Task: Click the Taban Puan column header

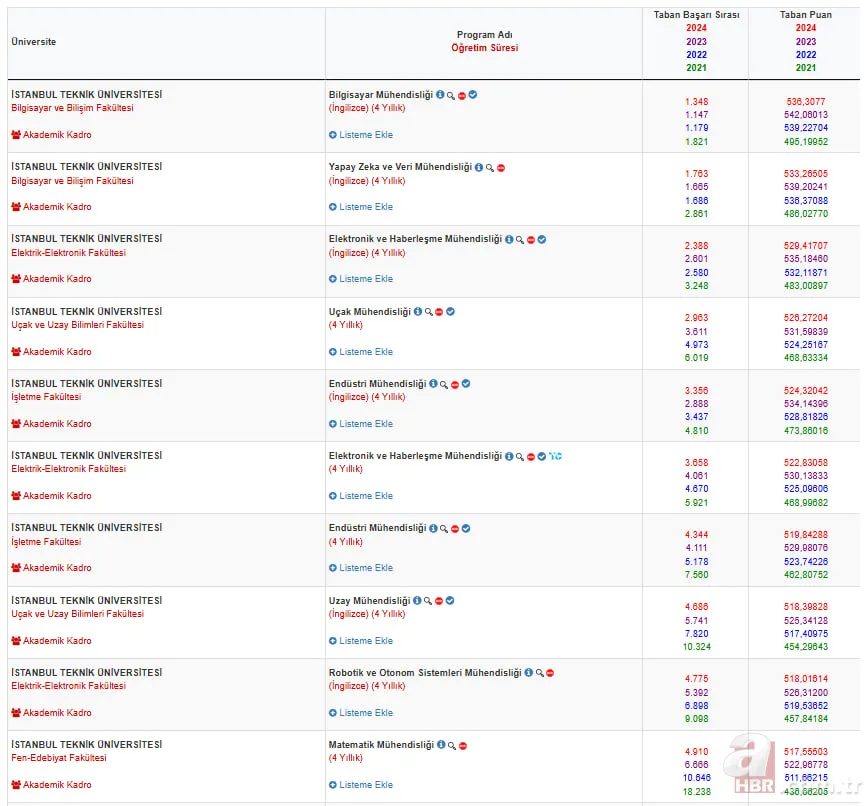Action: pyautogui.click(x=805, y=15)
